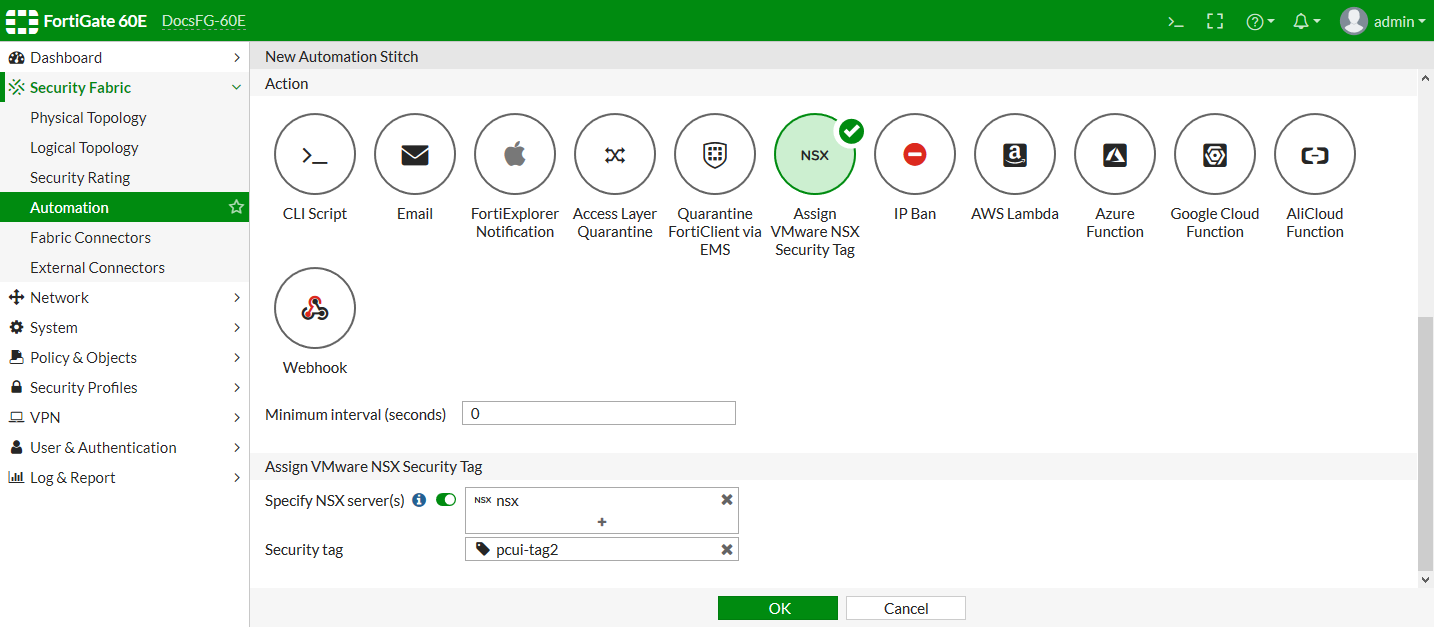Choose the AWS Lambda action
Viewport: 1434px width, 627px height.
click(x=1015, y=154)
